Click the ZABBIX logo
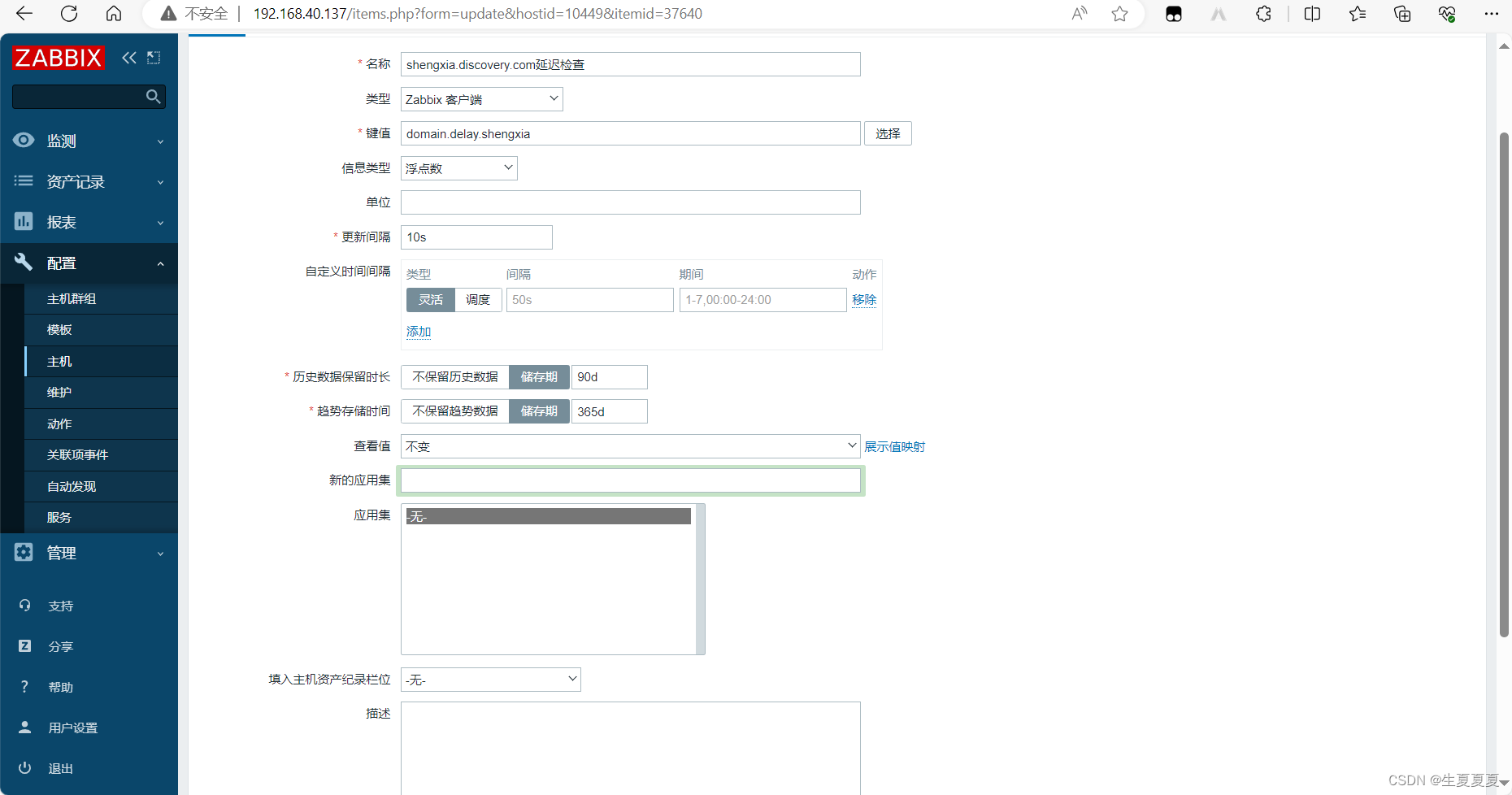 [59, 58]
